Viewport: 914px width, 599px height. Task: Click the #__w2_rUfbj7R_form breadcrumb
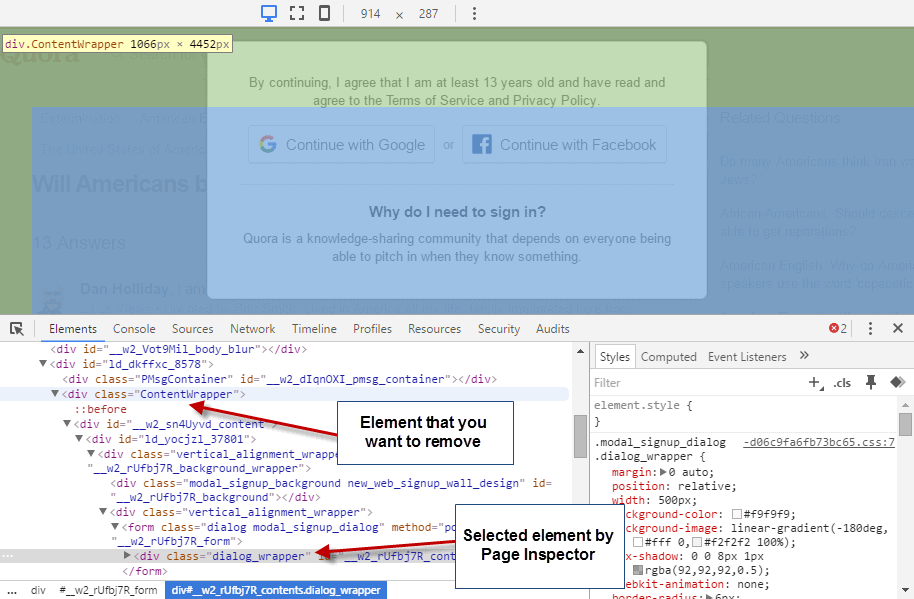coord(108,590)
